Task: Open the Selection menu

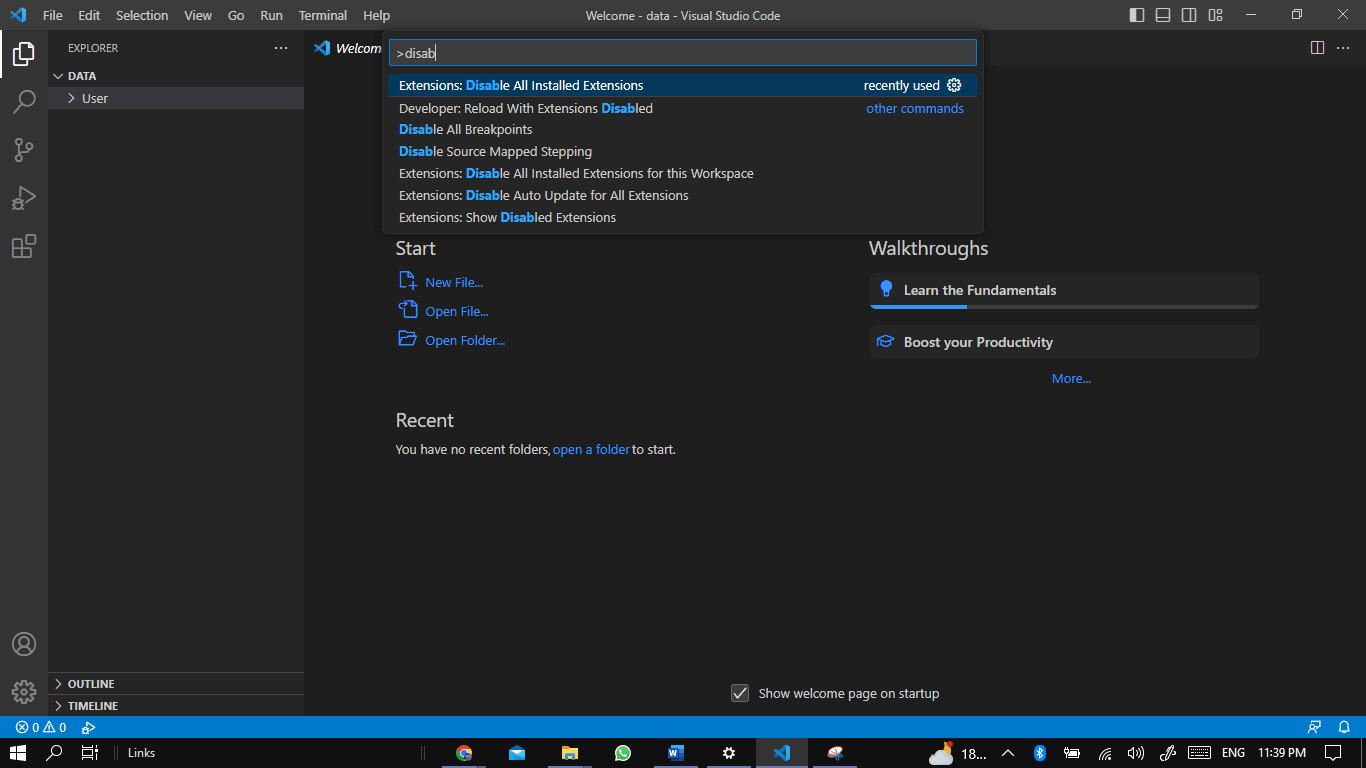Action: pos(142,15)
